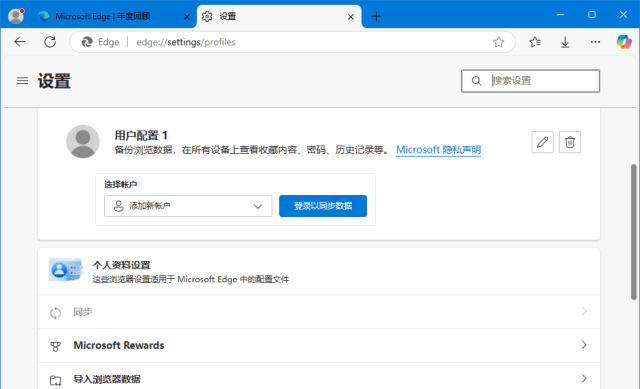Open a new tab with plus button
Screen dimensions: 640x389
pos(376,16)
